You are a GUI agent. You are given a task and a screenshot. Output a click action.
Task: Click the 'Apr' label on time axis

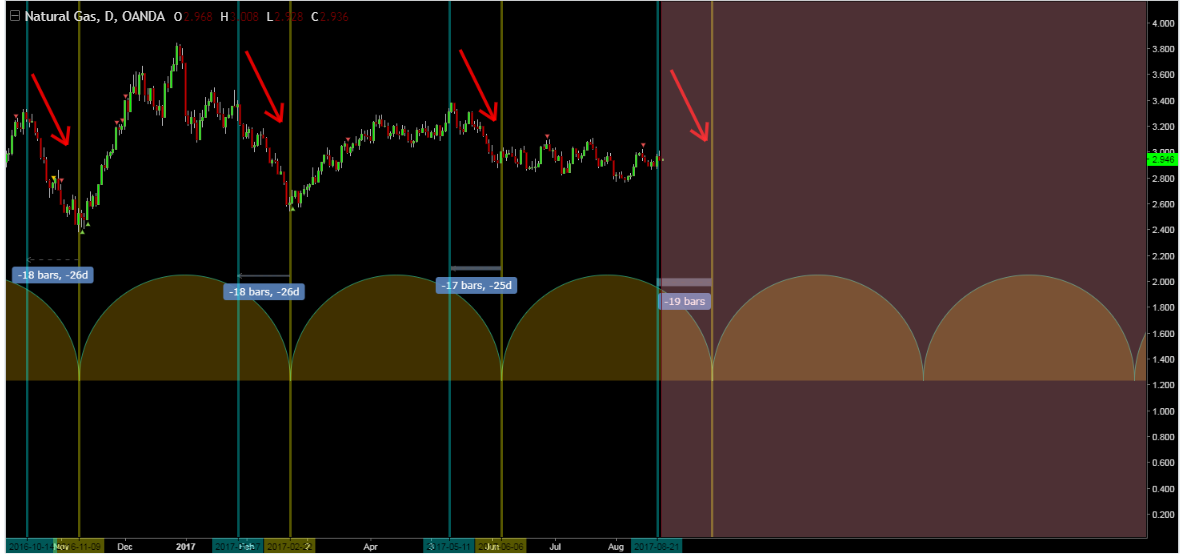pyautogui.click(x=371, y=547)
